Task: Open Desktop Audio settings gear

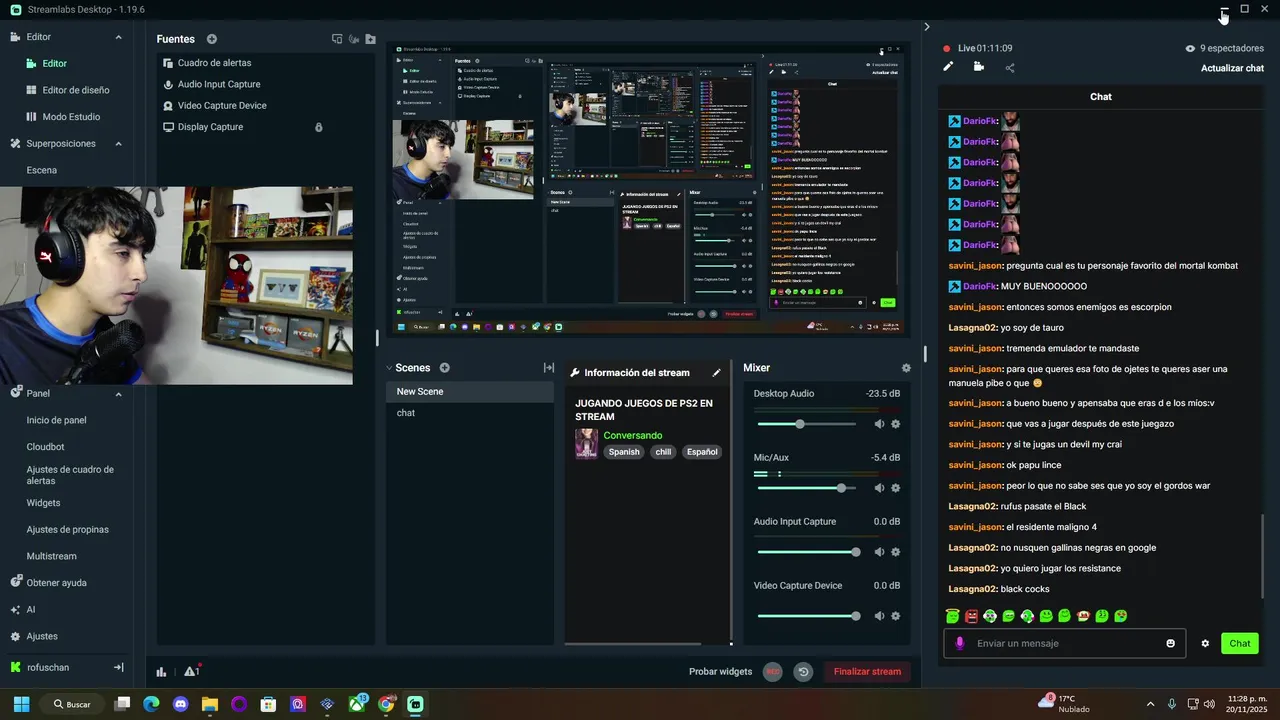Action: click(x=895, y=424)
